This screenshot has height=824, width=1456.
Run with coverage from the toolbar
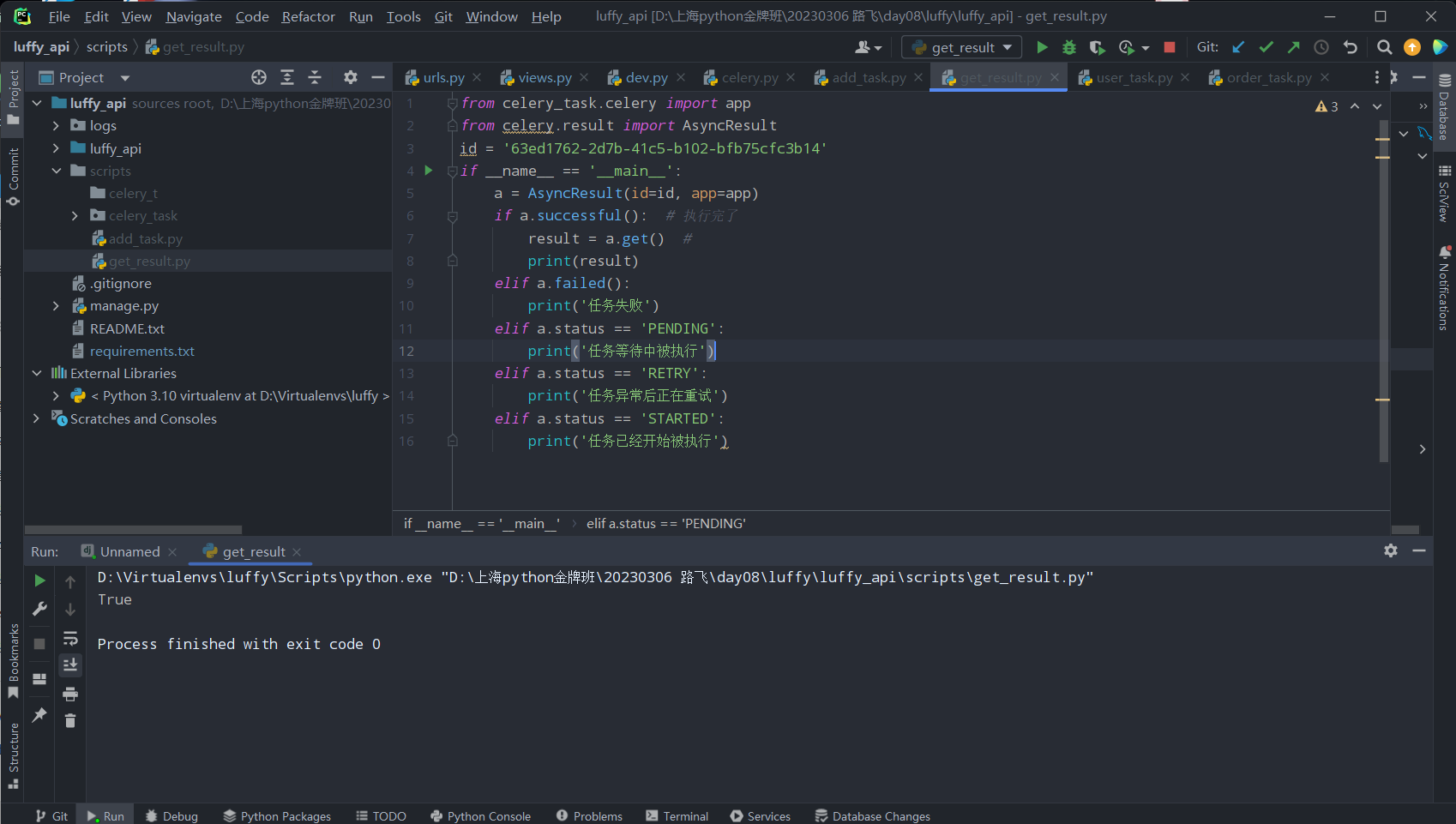1097,47
